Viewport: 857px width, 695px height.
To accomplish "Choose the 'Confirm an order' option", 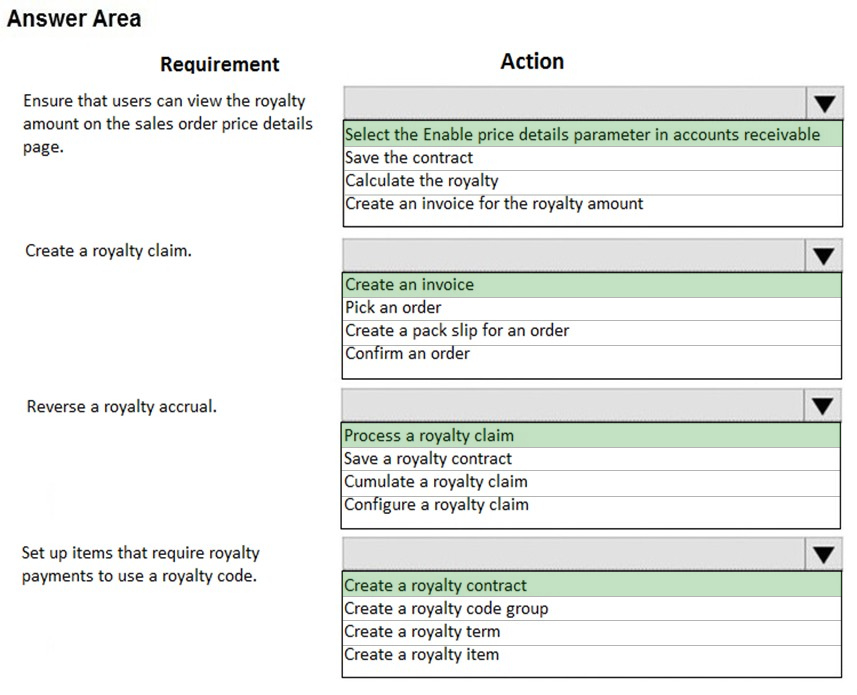I will click(x=592, y=354).
